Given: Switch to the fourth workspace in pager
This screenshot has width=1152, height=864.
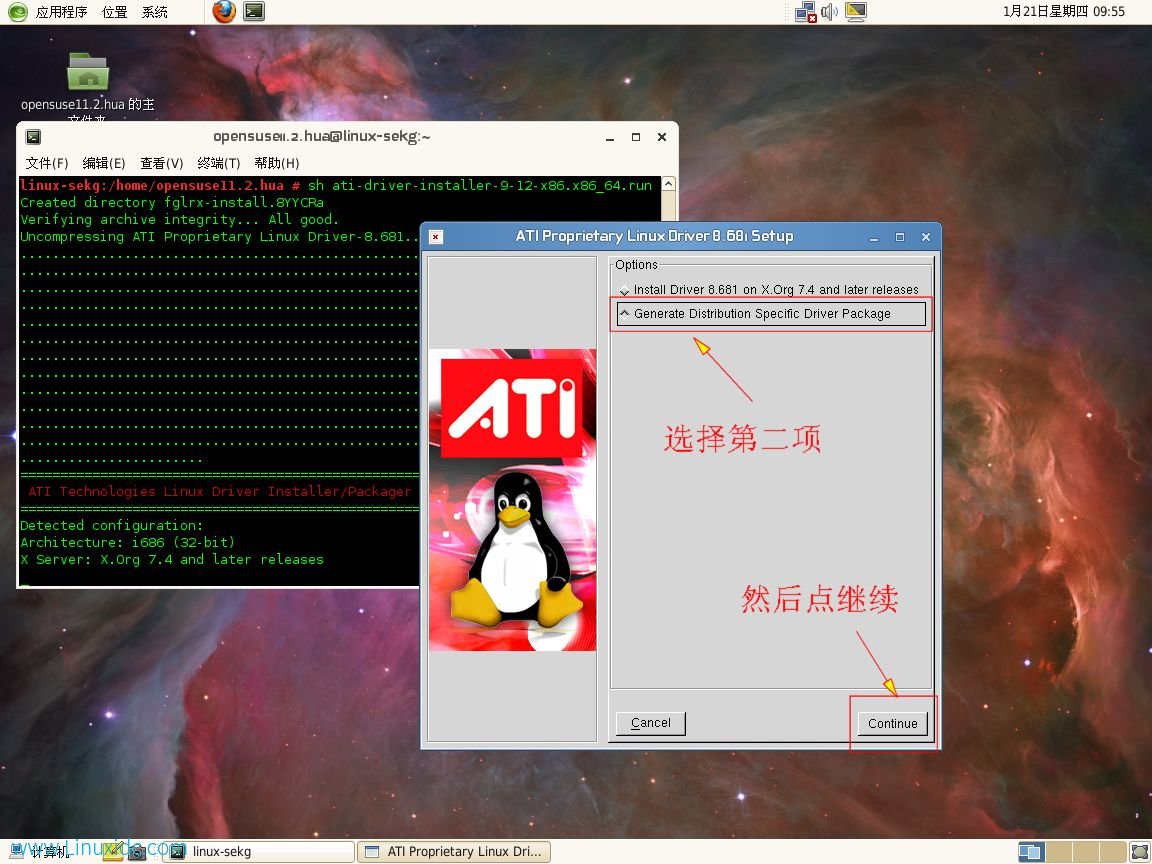Looking at the screenshot, I should pos(1112,852).
